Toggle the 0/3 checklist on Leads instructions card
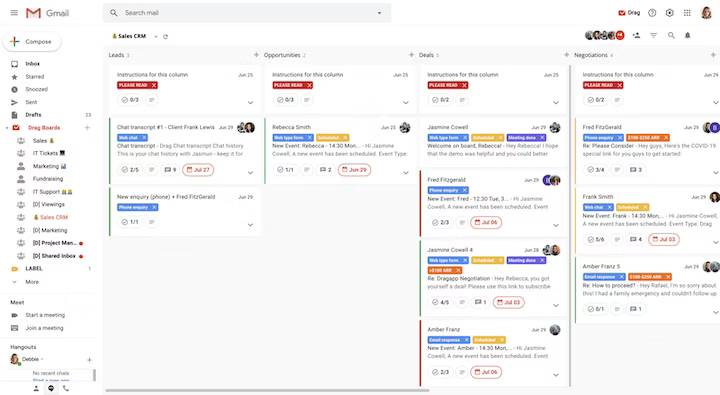The height and width of the screenshot is (395, 720). (130, 100)
